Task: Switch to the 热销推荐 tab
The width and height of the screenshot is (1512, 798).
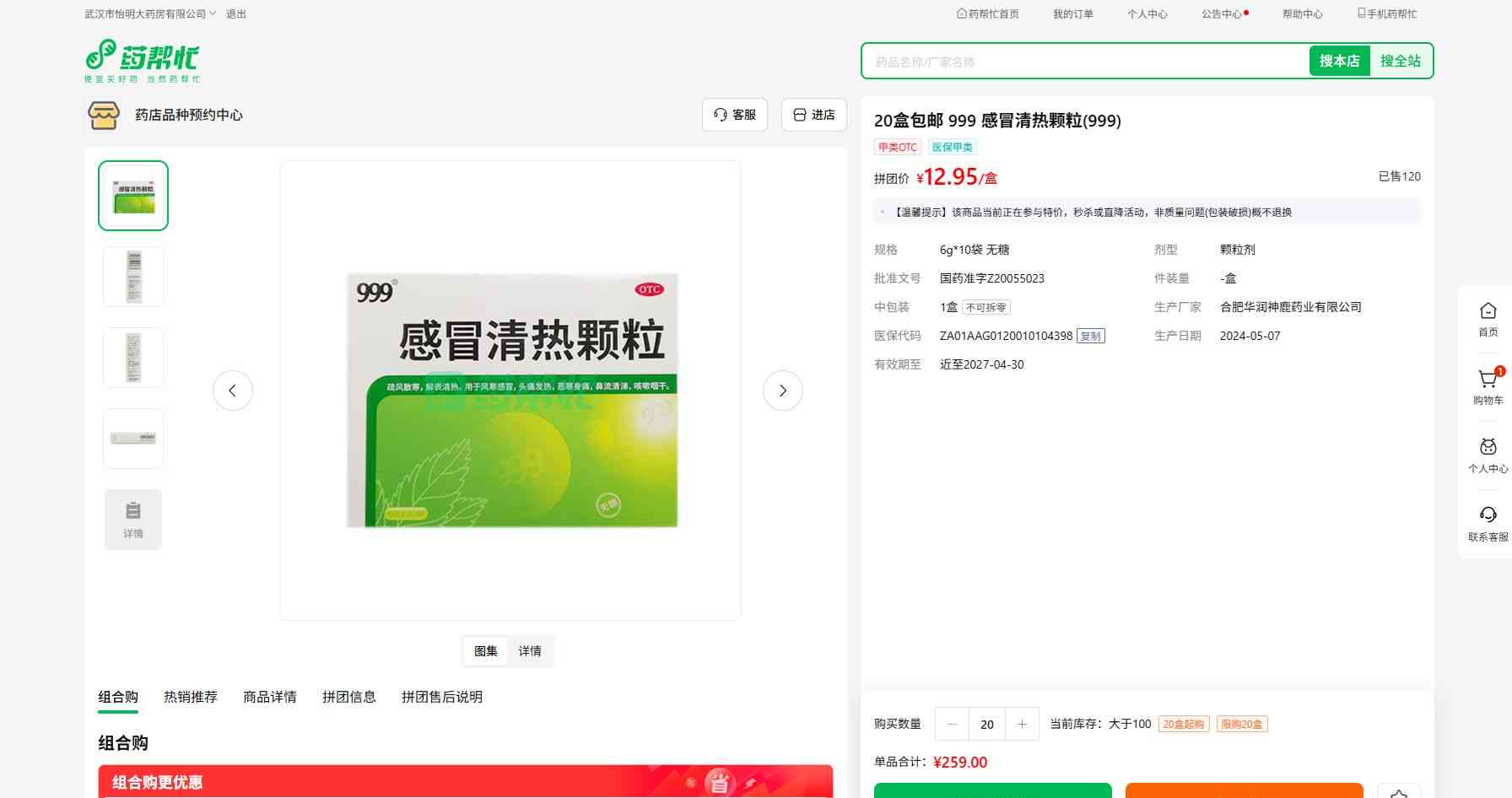Action: (x=191, y=697)
